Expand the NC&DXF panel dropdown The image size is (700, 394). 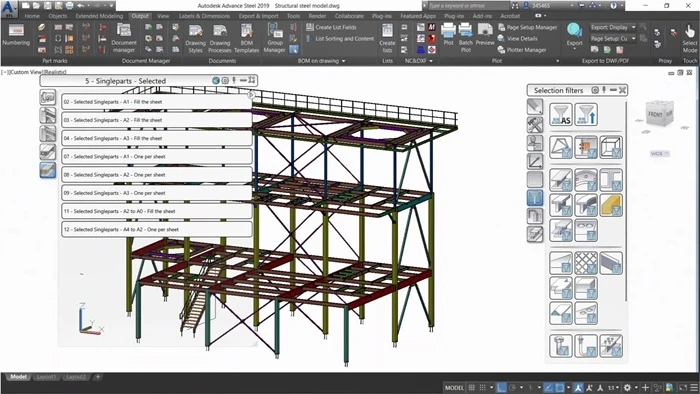click(x=431, y=61)
